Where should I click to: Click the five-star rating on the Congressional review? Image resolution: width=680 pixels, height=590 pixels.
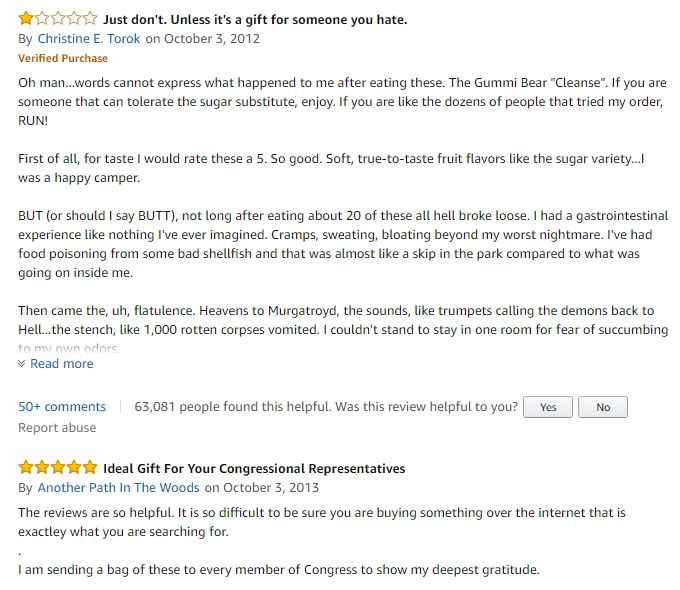coord(58,468)
